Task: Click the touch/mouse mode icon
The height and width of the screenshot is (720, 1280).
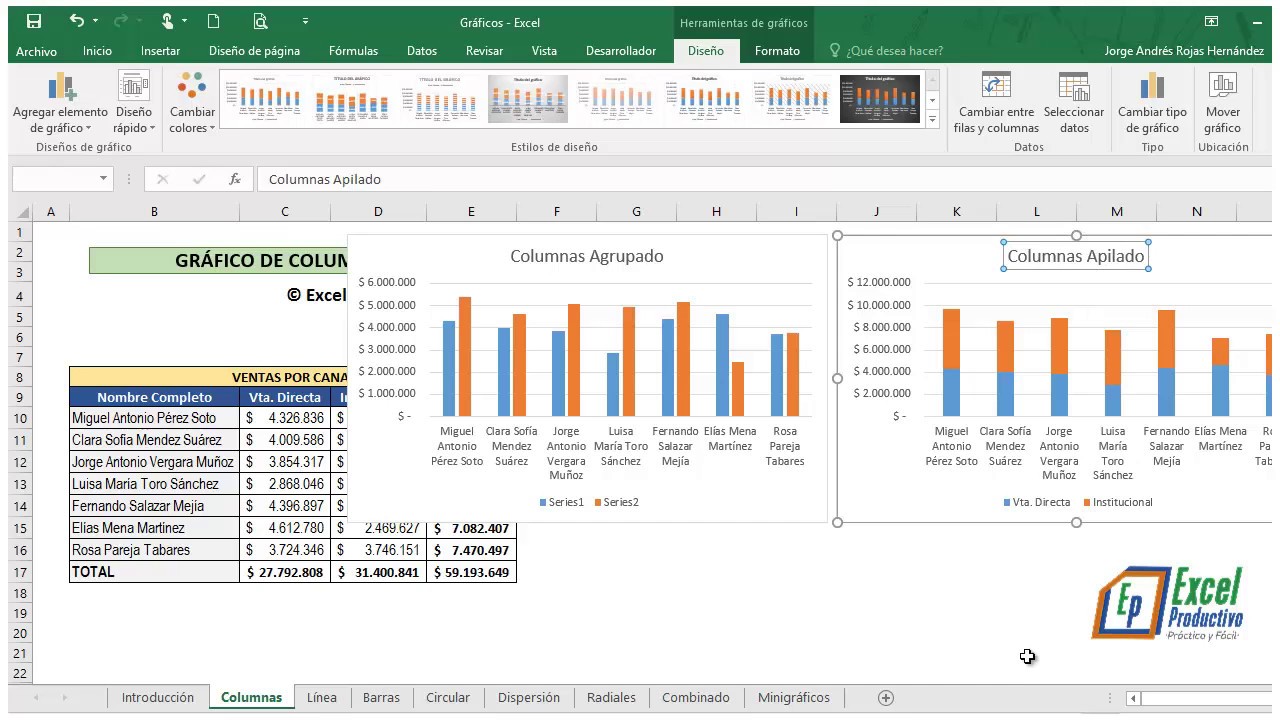Action: point(168,21)
